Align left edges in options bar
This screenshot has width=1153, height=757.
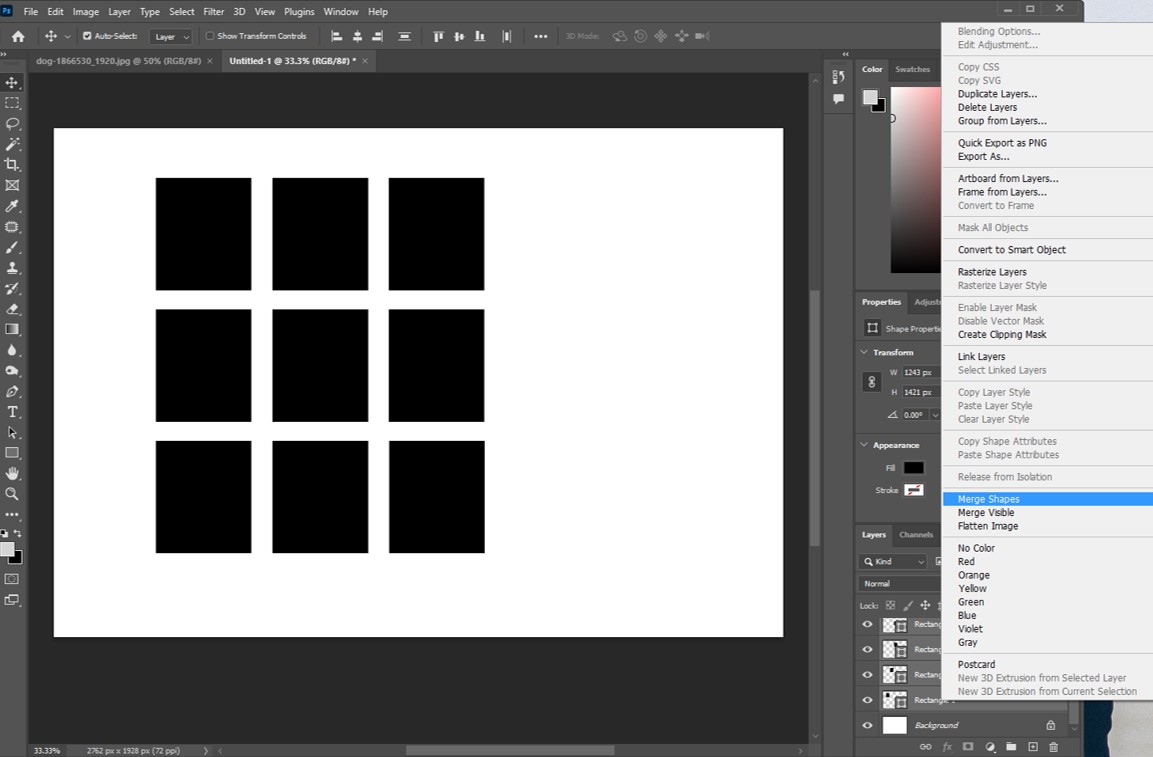[337, 36]
